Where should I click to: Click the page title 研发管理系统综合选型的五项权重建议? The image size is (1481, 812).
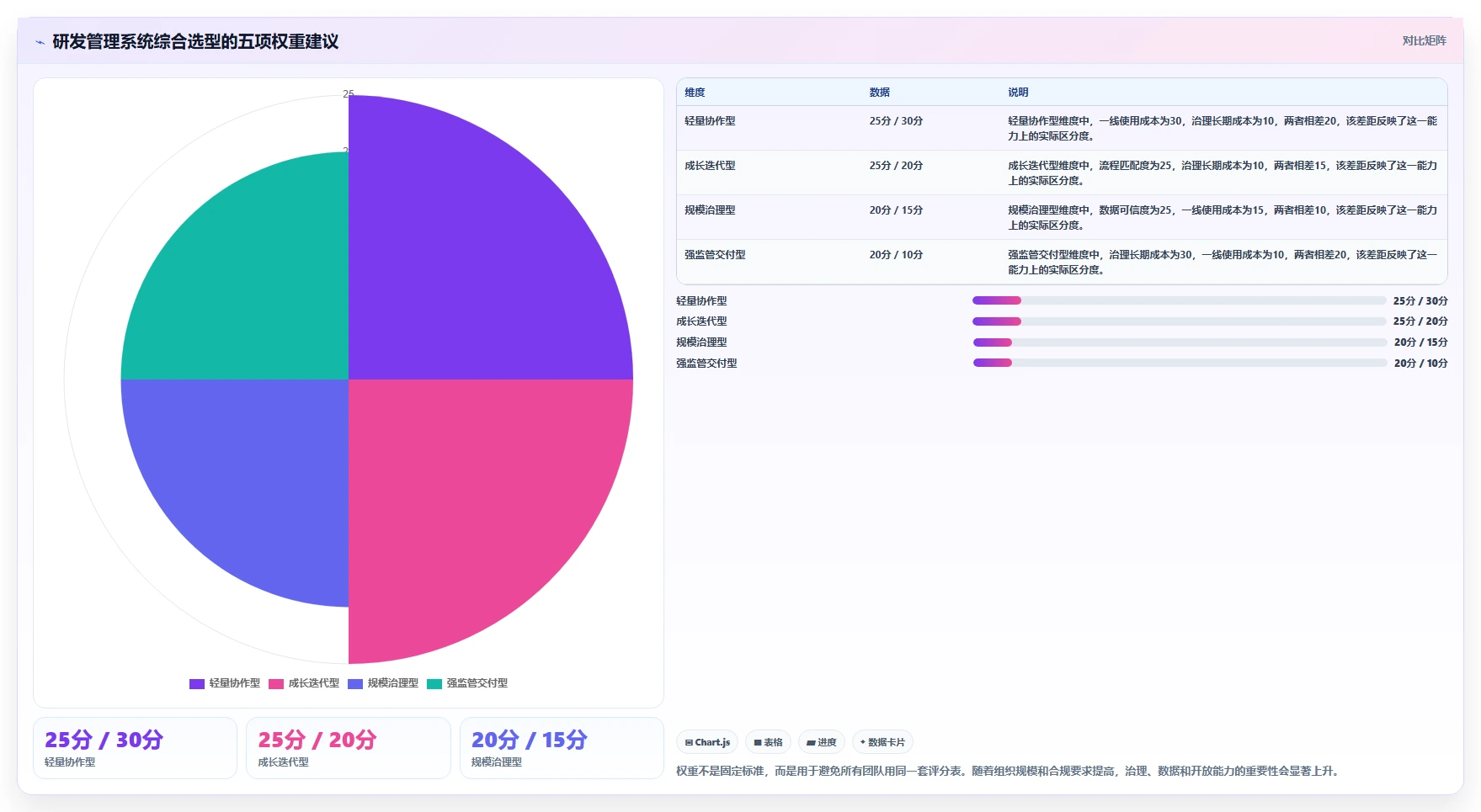point(195,42)
